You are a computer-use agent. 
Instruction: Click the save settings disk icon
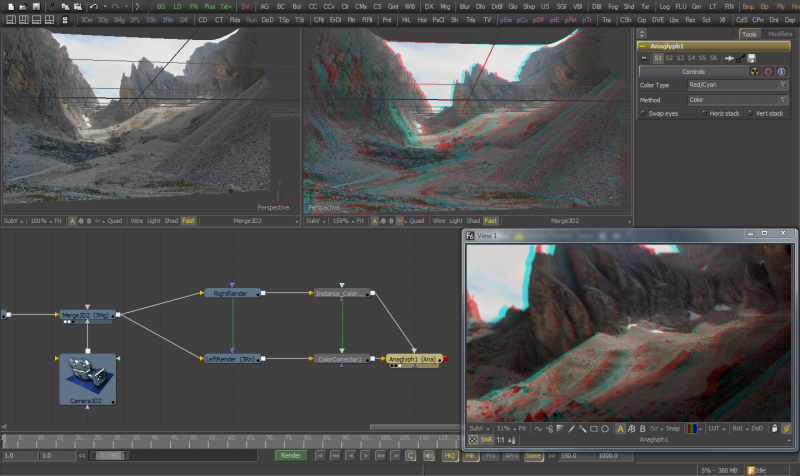(752, 58)
